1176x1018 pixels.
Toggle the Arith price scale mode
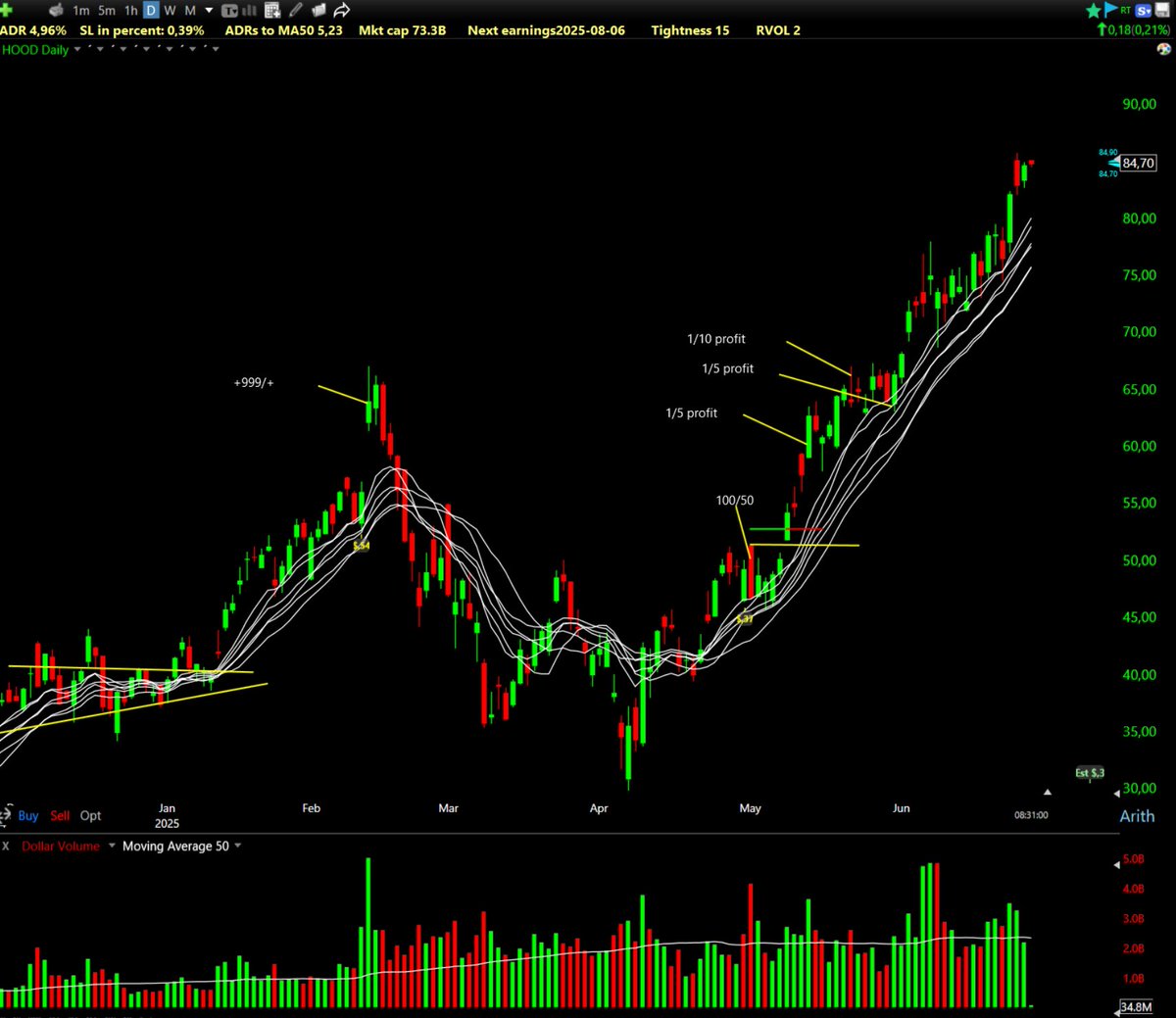tap(1137, 816)
